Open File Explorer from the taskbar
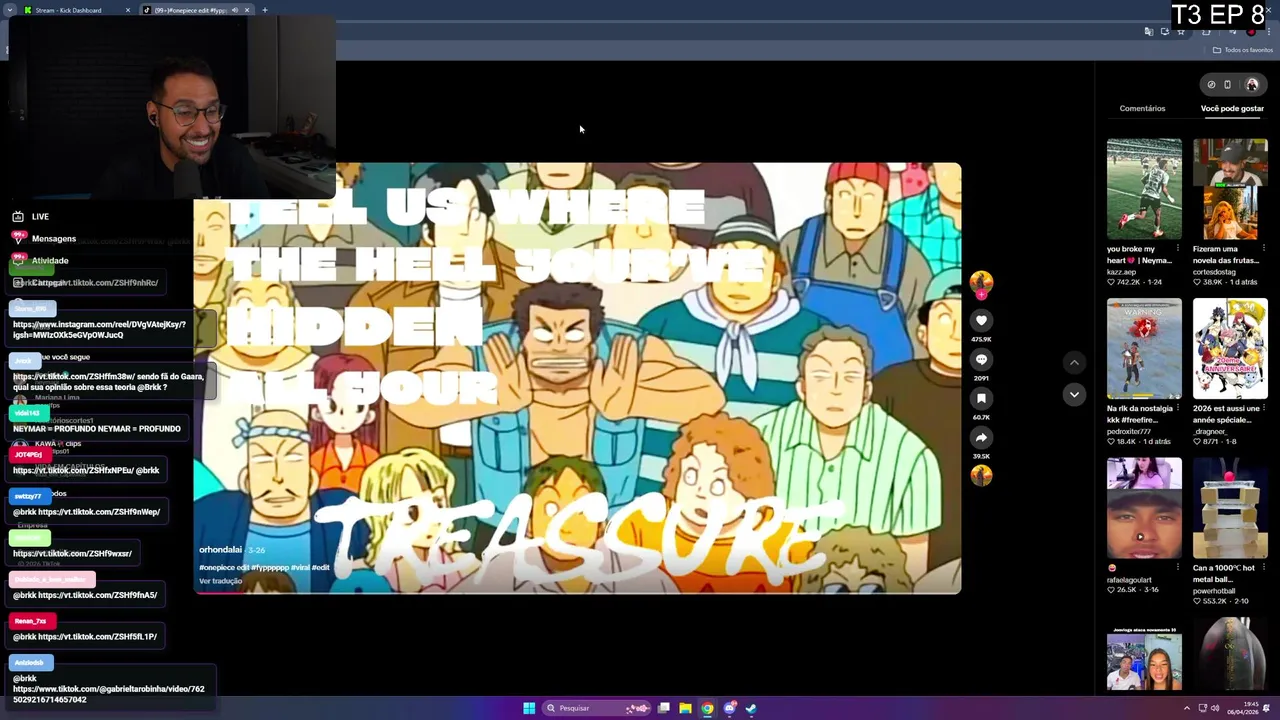The height and width of the screenshot is (720, 1280). (x=685, y=708)
